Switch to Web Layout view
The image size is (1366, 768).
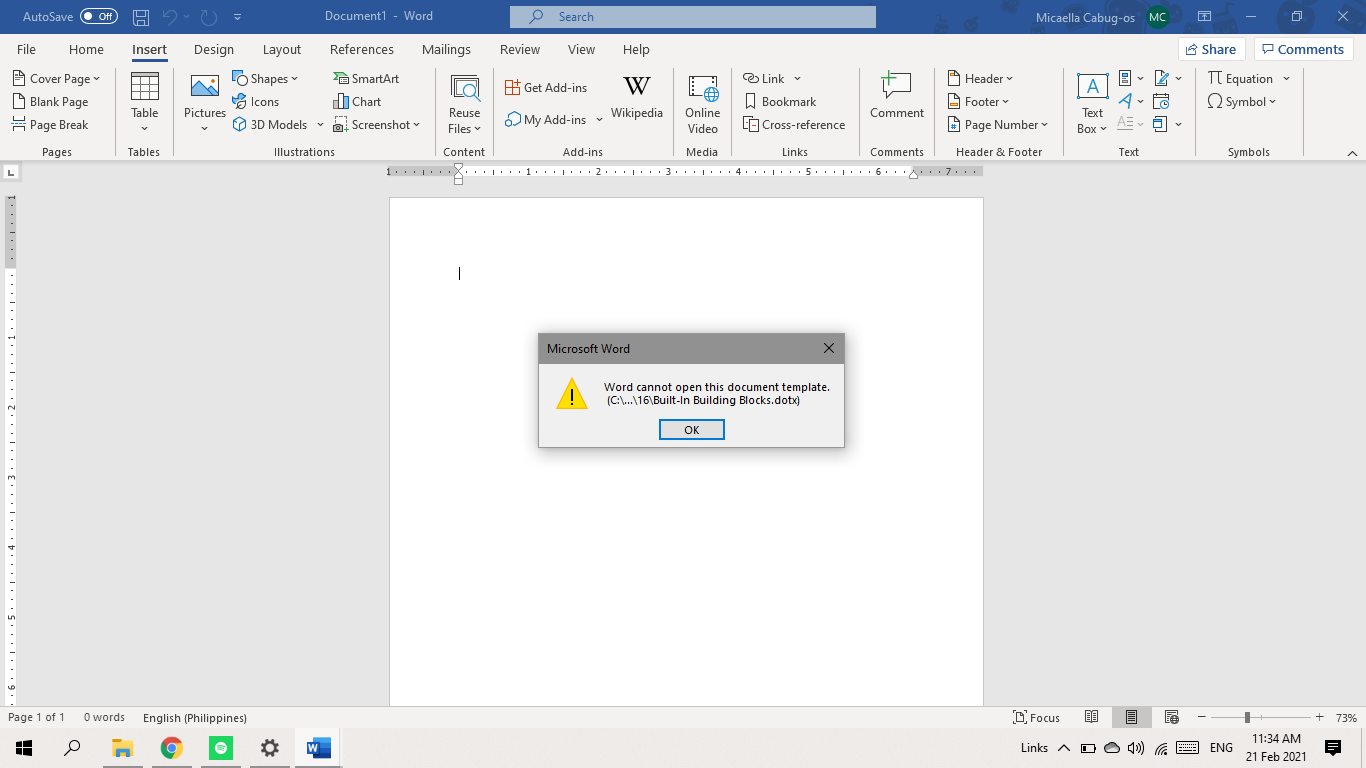(x=1171, y=717)
